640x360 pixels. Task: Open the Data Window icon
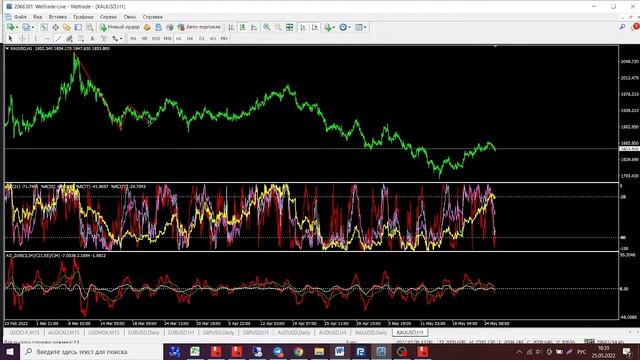click(x=56, y=27)
